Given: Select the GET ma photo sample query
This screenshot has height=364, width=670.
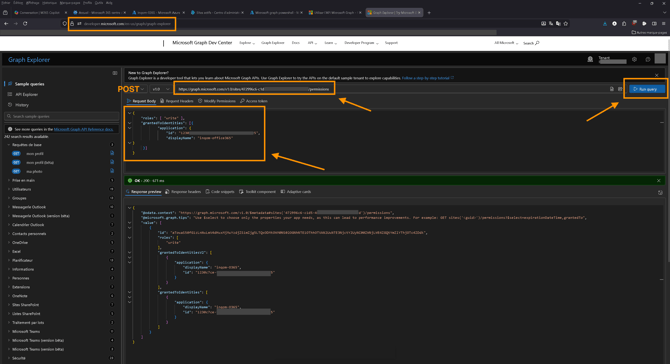Looking at the screenshot, I should click(x=34, y=171).
